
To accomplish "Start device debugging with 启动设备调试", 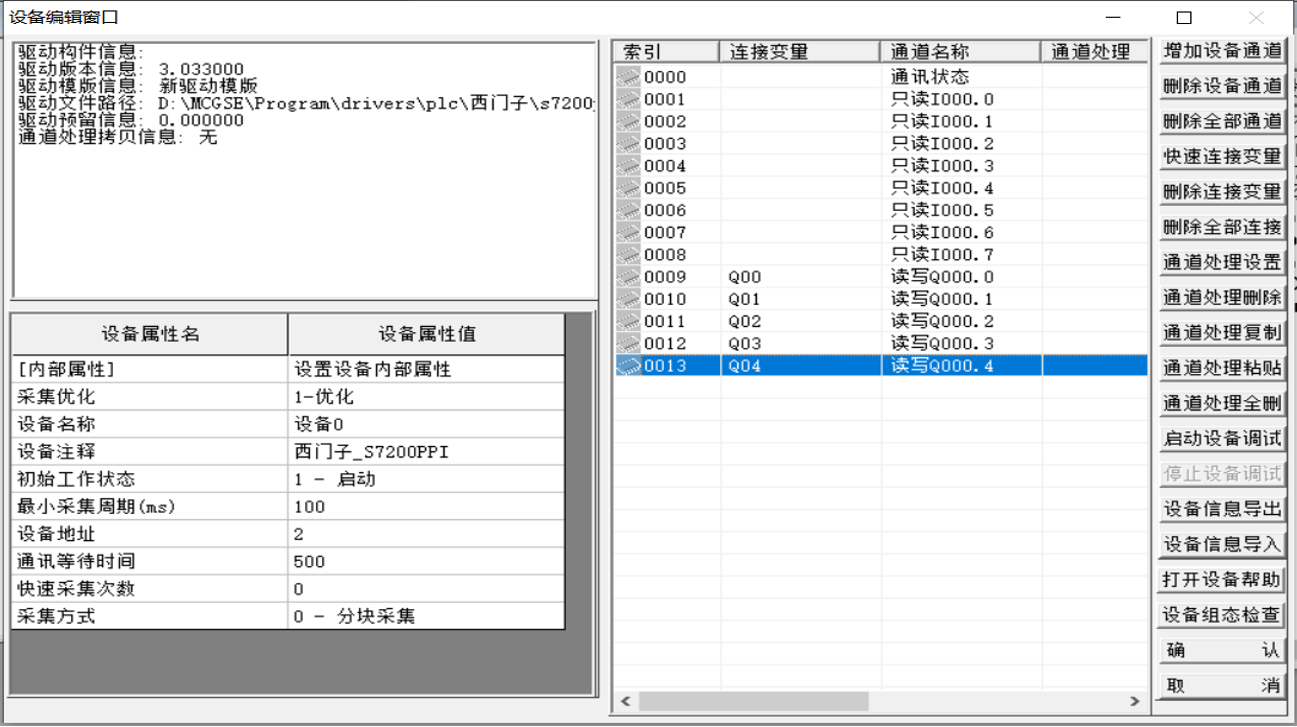I will pyautogui.click(x=1222, y=438).
